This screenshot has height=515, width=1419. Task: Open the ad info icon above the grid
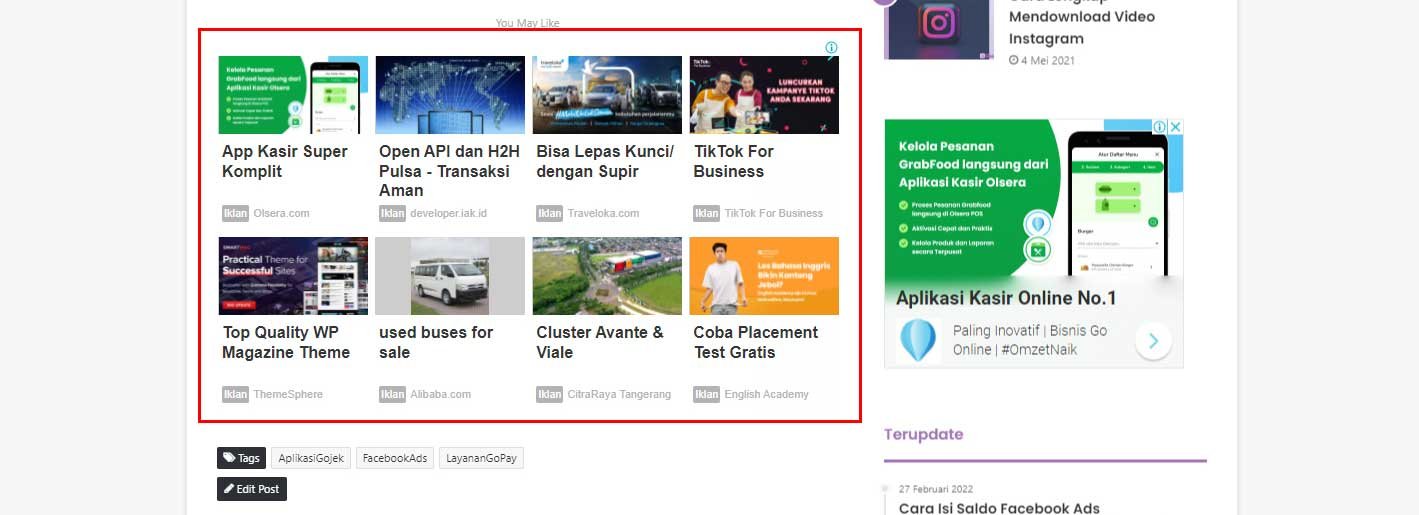coord(831,48)
